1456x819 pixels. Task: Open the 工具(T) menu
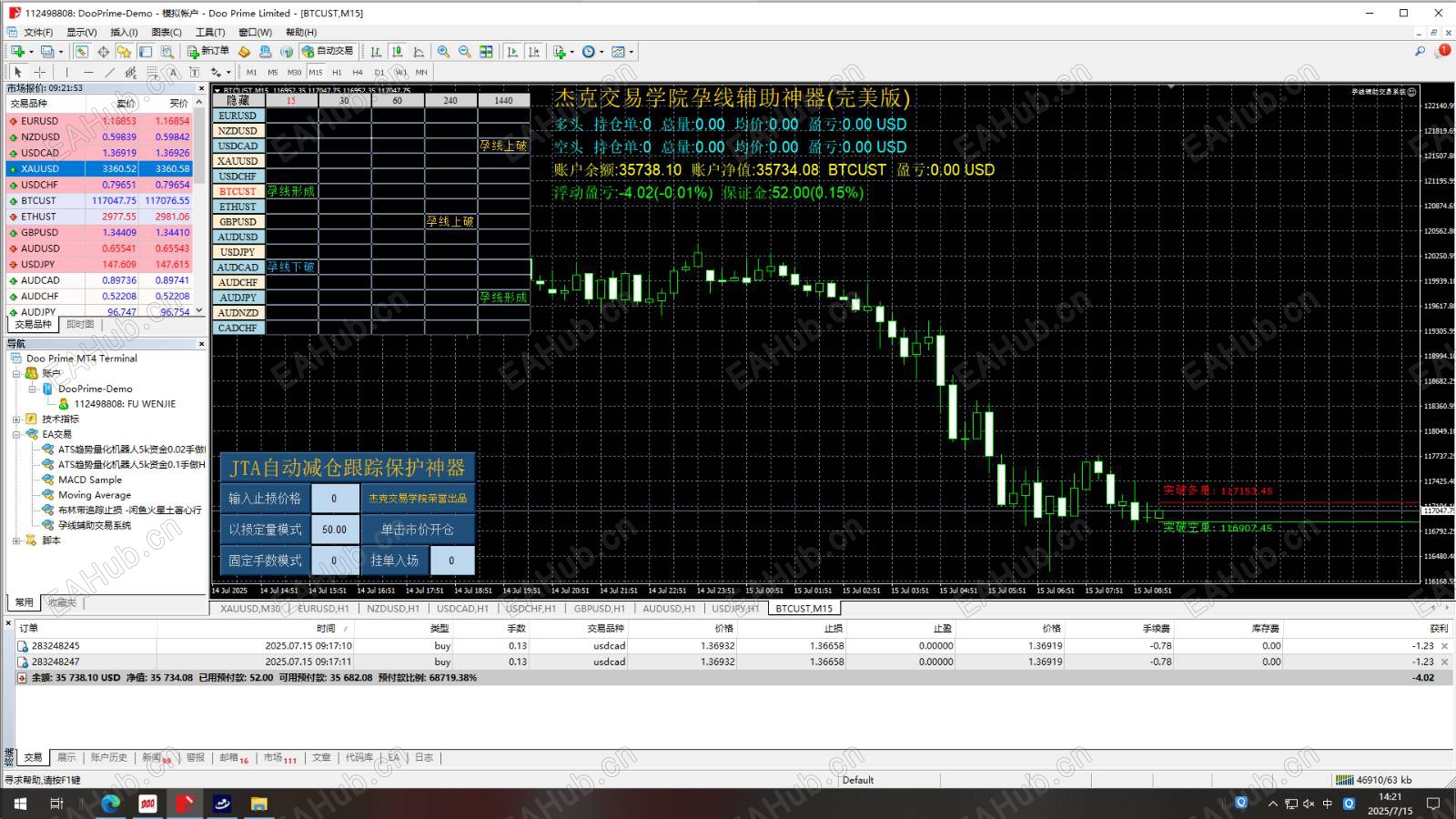pos(210,32)
